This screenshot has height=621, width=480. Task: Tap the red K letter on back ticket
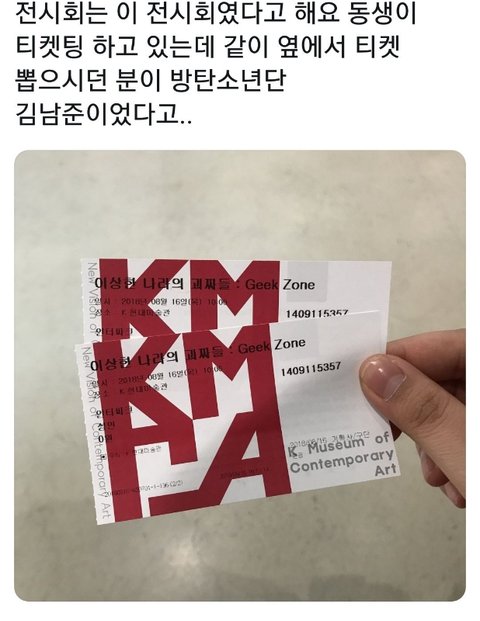click(x=124, y=297)
